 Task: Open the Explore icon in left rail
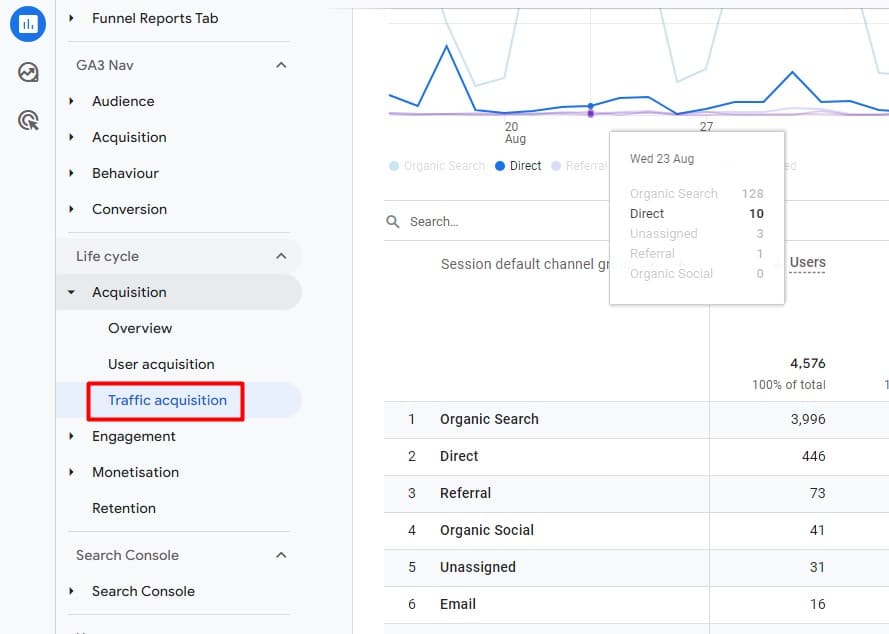pyautogui.click(x=28, y=72)
